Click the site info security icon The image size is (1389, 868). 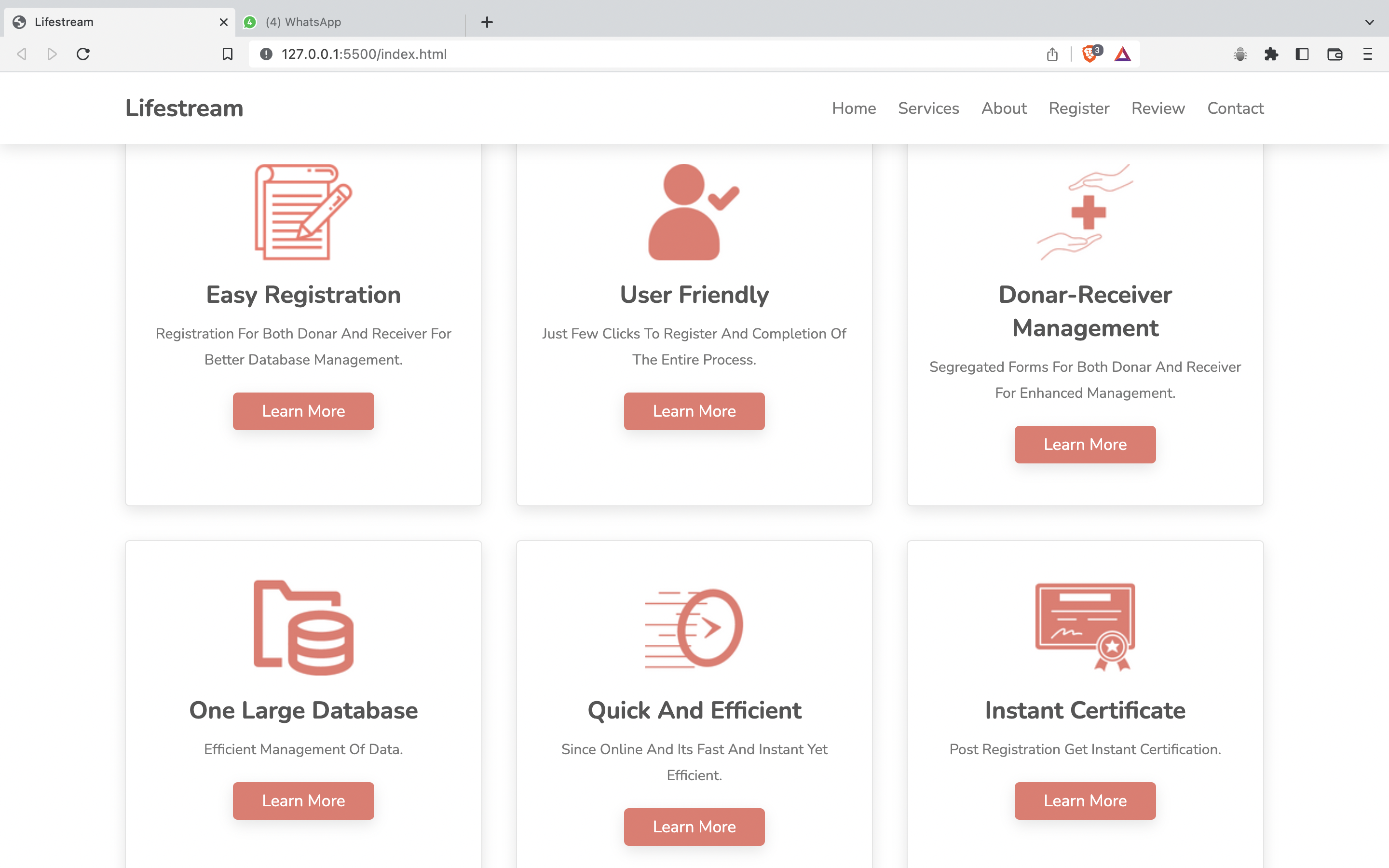coord(266,54)
